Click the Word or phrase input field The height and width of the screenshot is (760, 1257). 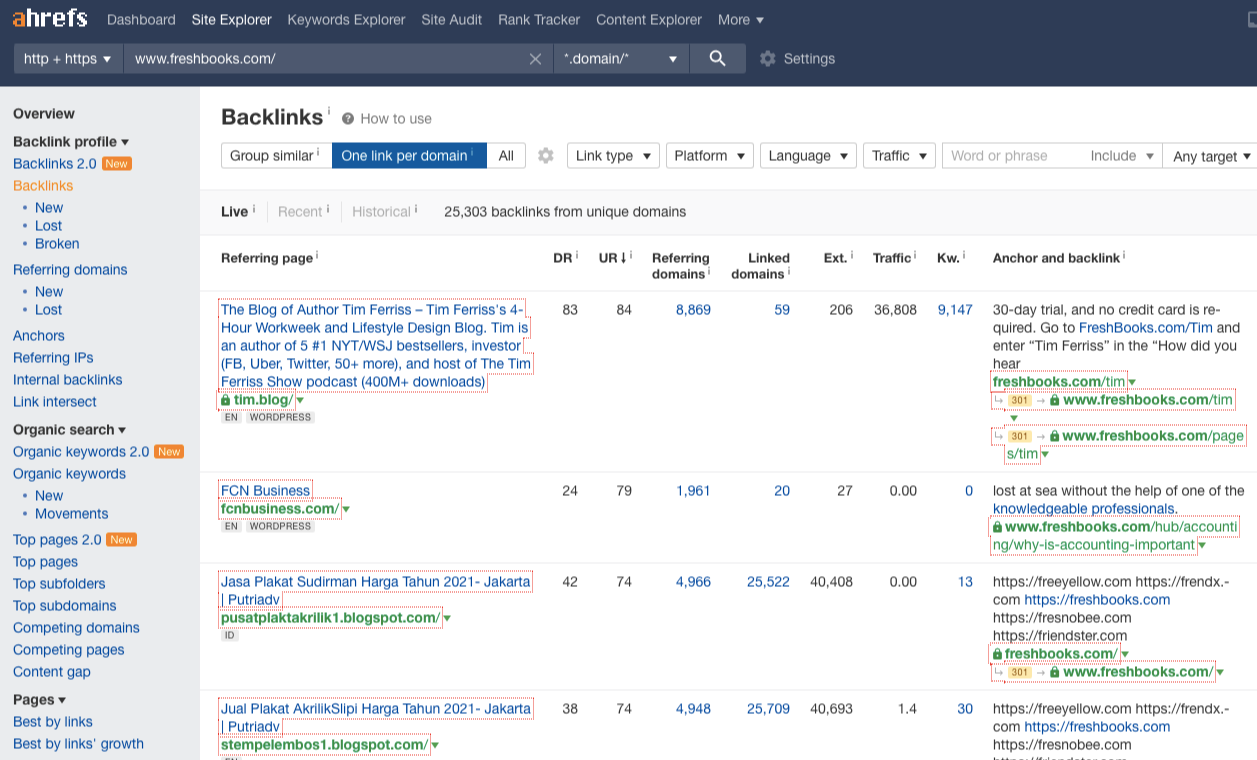pyautogui.click(x=1012, y=156)
